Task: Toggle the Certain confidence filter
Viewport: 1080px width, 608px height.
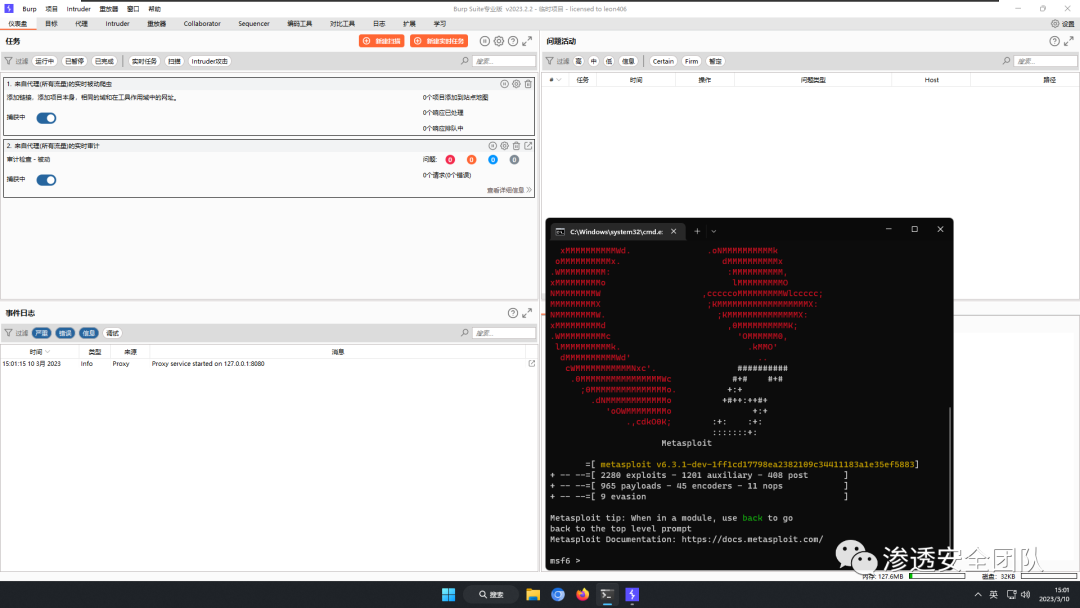Action: pyautogui.click(x=663, y=61)
